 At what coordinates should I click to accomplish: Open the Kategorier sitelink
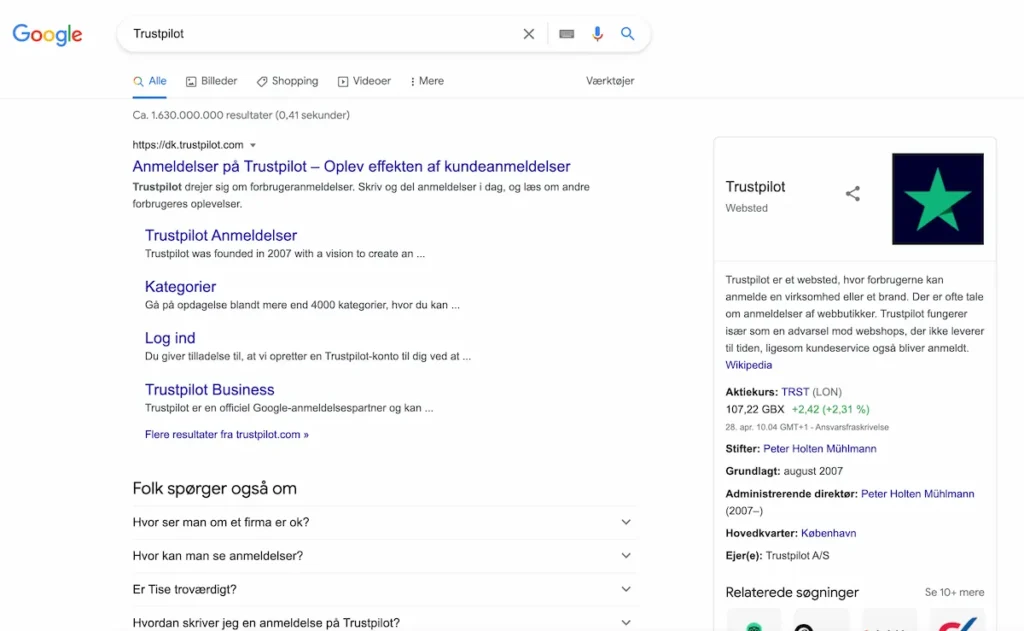pyautogui.click(x=180, y=286)
